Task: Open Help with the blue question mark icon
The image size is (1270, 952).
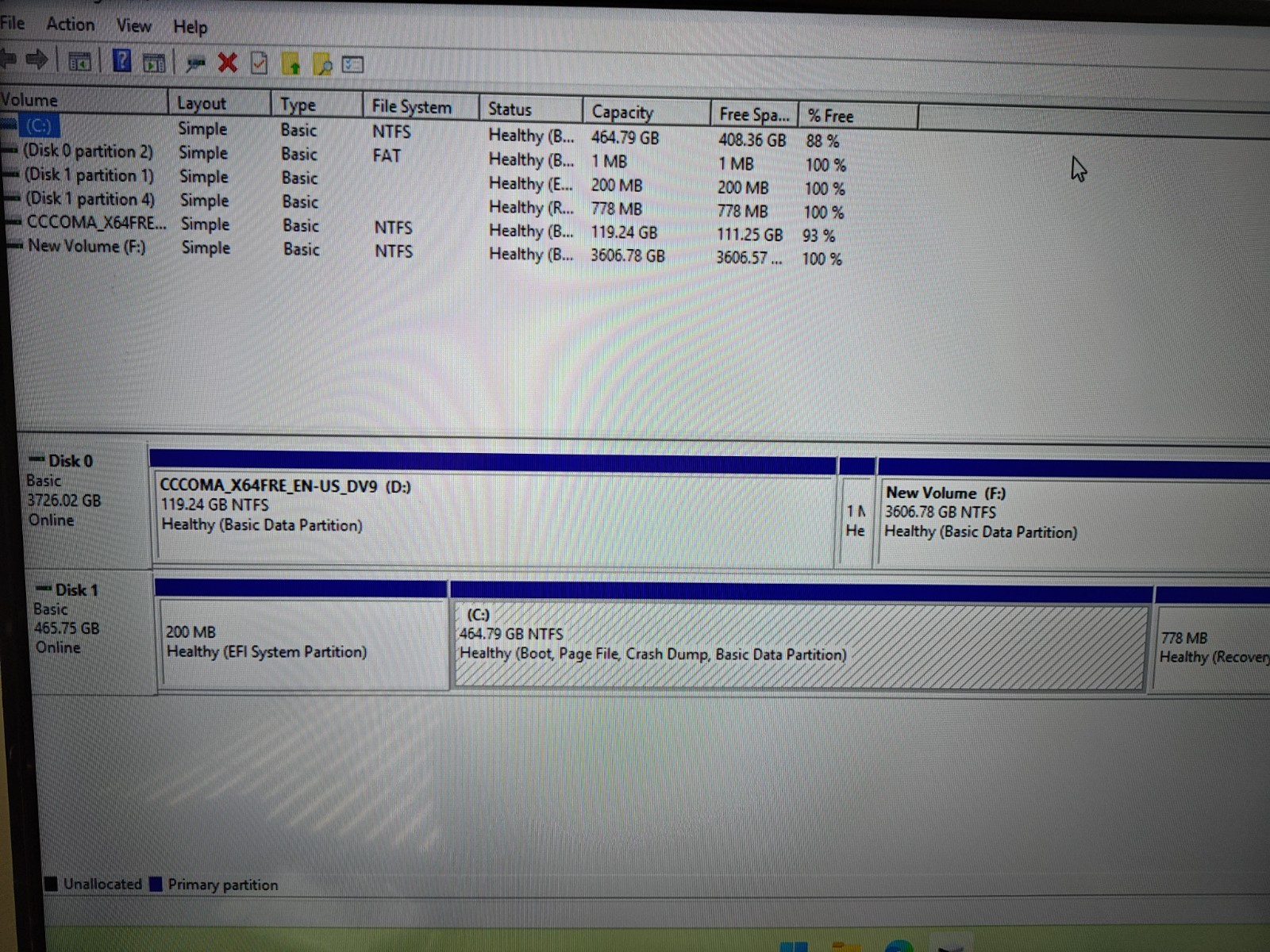Action: 121,60
